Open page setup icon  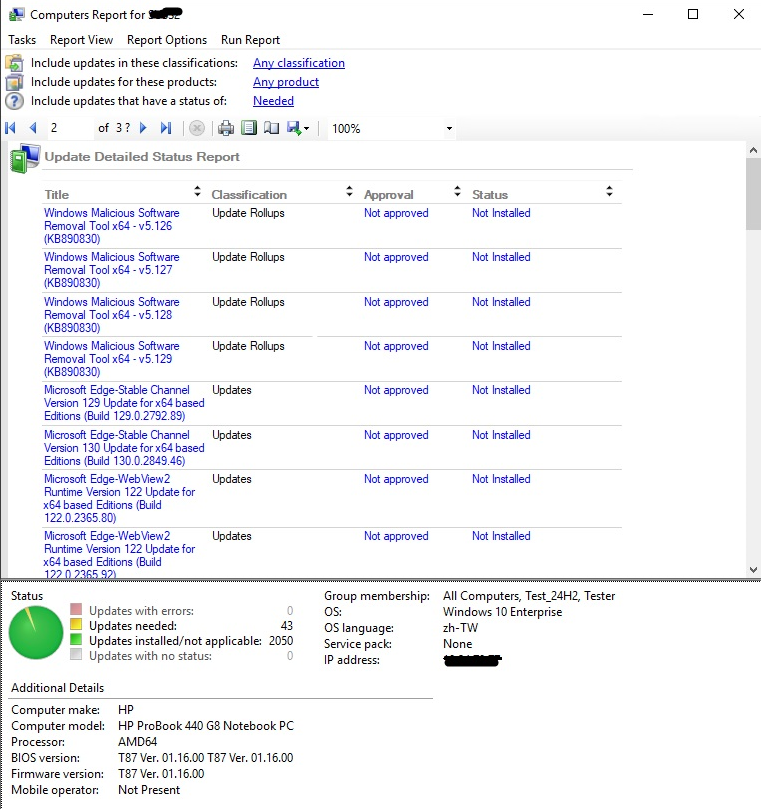coord(271,128)
